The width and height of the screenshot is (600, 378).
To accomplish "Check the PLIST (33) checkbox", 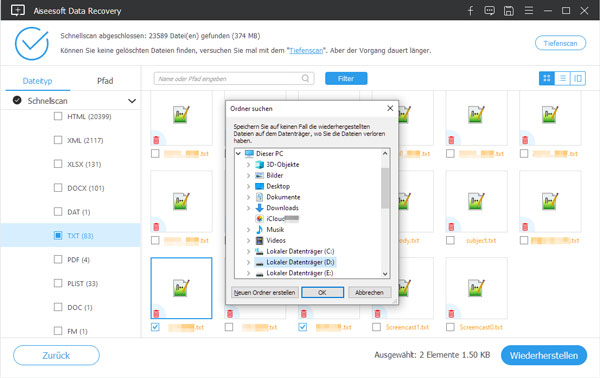I will (x=58, y=283).
